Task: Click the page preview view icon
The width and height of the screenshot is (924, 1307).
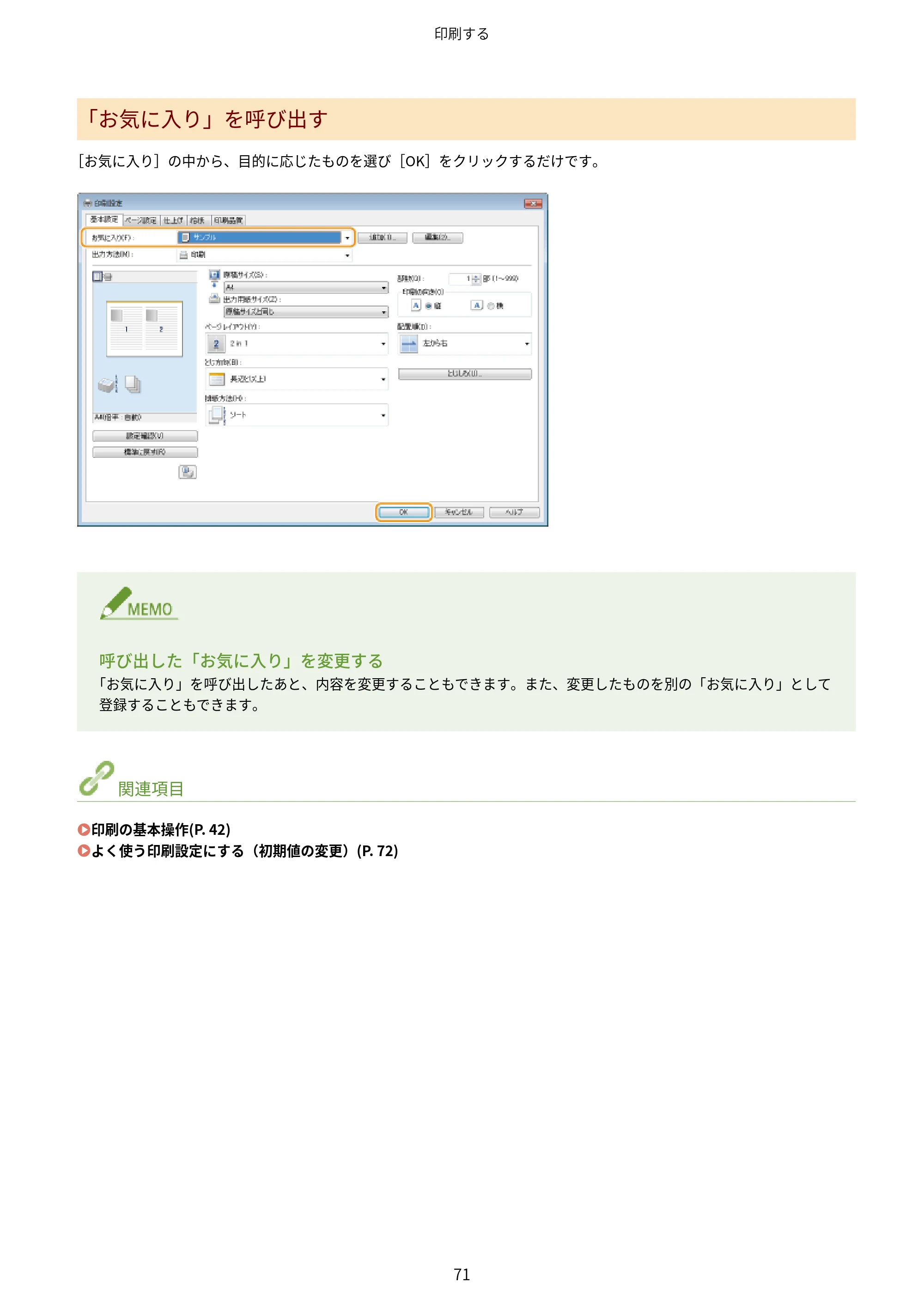Action: [97, 277]
